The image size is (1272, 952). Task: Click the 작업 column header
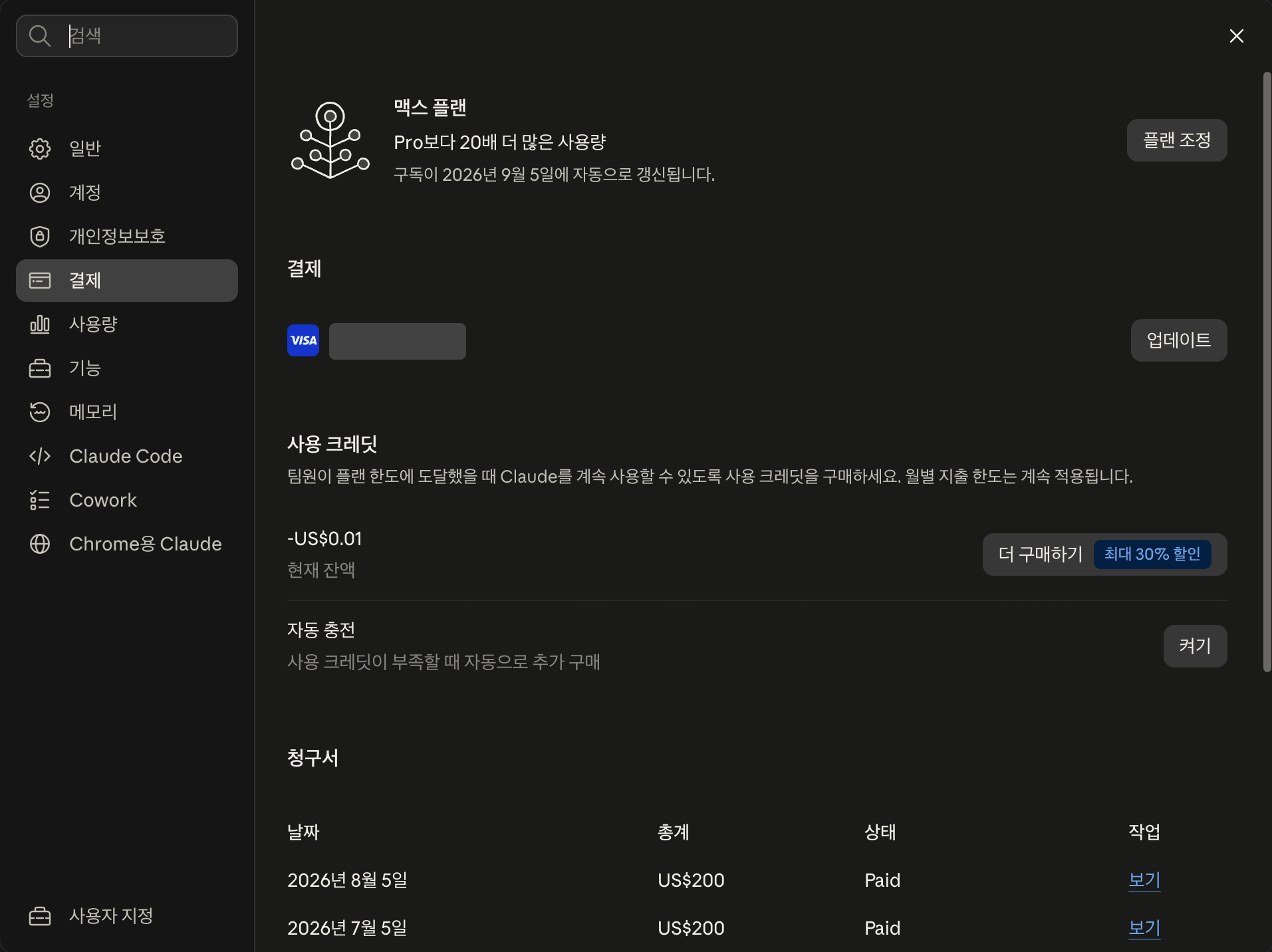[x=1144, y=832]
